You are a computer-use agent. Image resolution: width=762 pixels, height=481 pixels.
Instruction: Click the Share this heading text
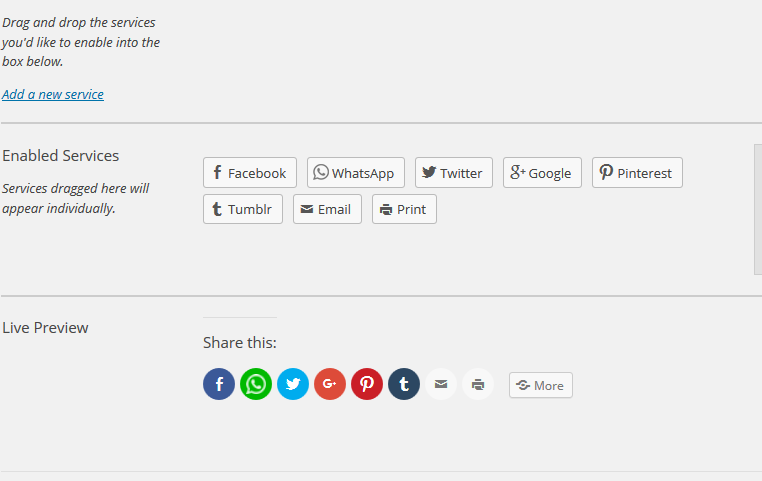[x=240, y=343]
